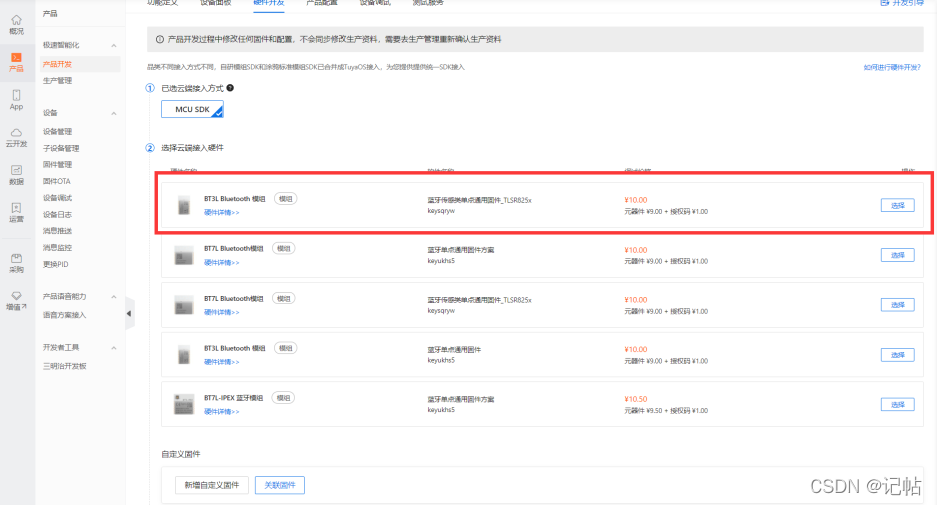Open 生产管理 in the sidebar
The width and height of the screenshot is (937, 505).
(57, 81)
